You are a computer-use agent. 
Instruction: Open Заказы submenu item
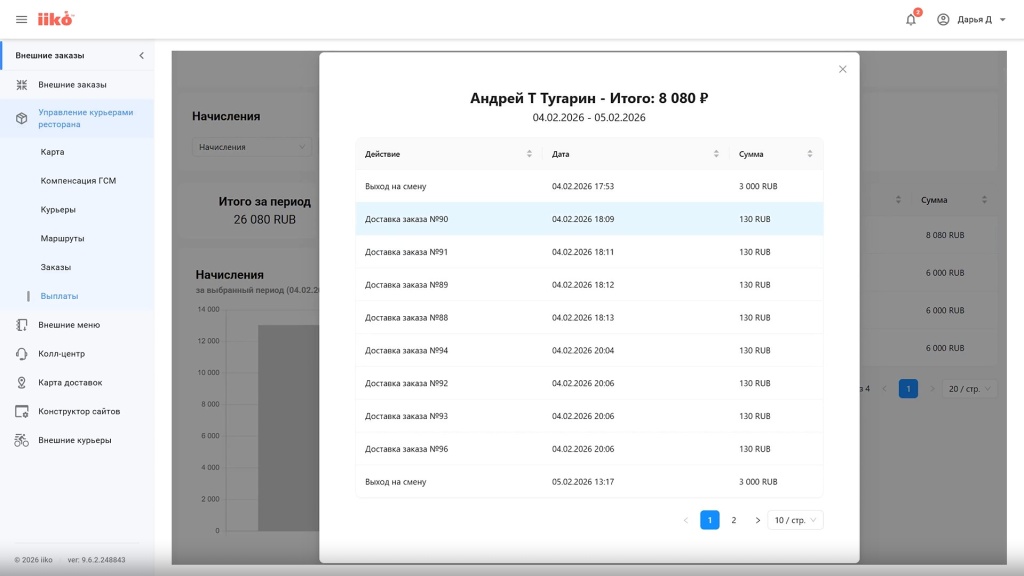click(56, 267)
